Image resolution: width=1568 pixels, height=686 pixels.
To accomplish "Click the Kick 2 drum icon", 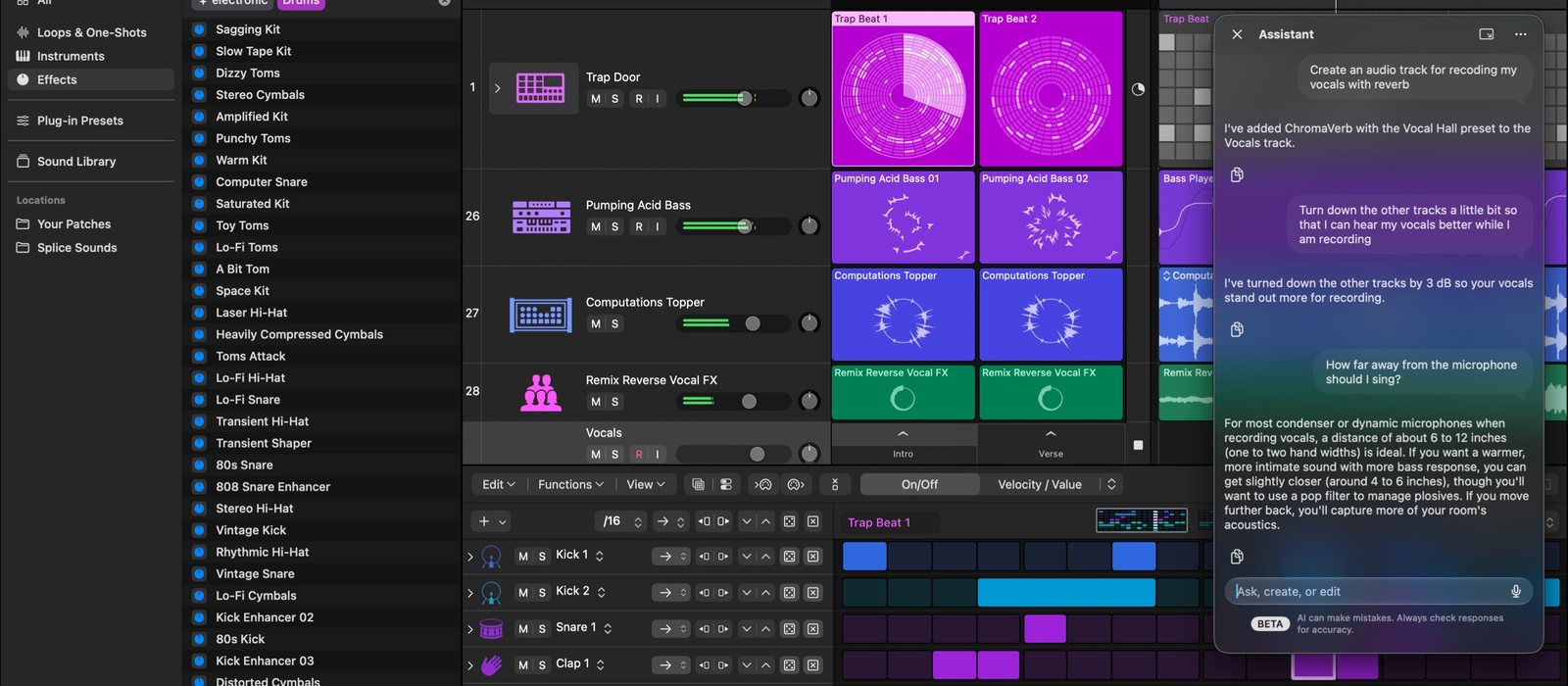I will pos(492,593).
